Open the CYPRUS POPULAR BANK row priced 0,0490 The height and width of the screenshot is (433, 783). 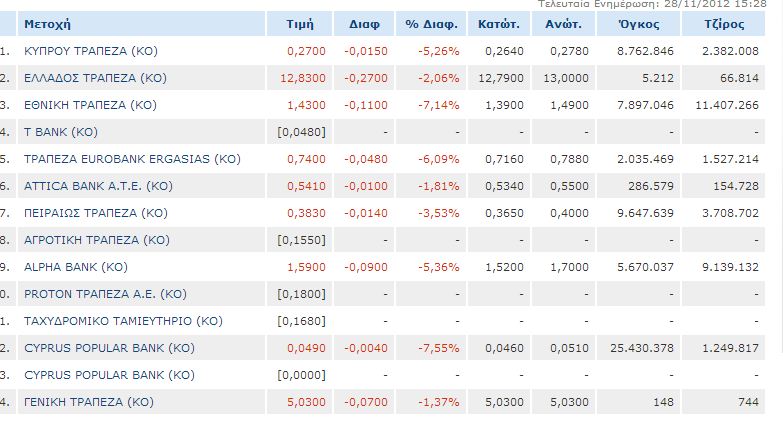pos(109,348)
